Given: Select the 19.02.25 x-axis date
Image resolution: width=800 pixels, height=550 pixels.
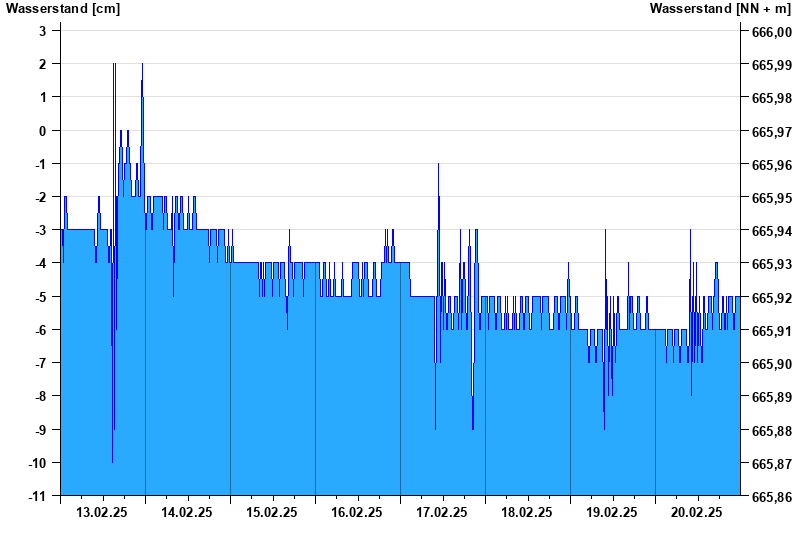Looking at the screenshot, I should pos(612,512).
